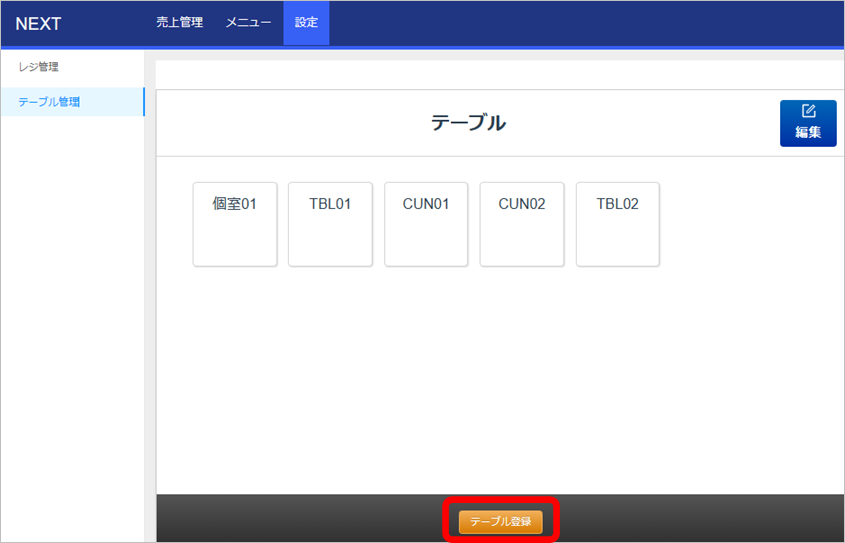Go to レジ管理 in the sidebar

coord(39,67)
